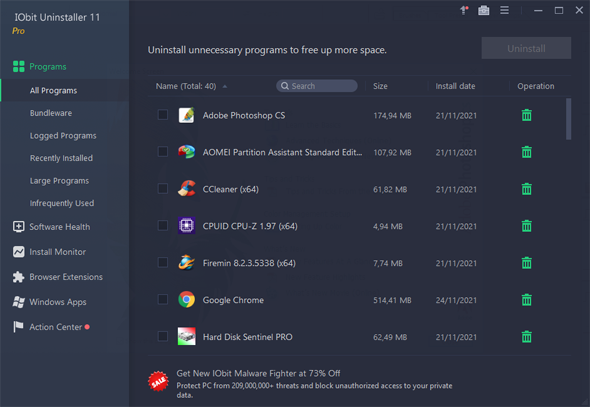Click the 174,94 MB size value
Viewport: 590px width, 407px height.
point(392,115)
